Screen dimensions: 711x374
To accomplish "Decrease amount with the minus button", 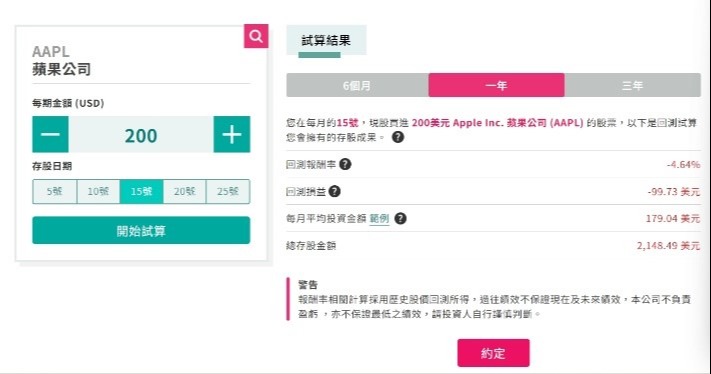I will tap(50, 134).
